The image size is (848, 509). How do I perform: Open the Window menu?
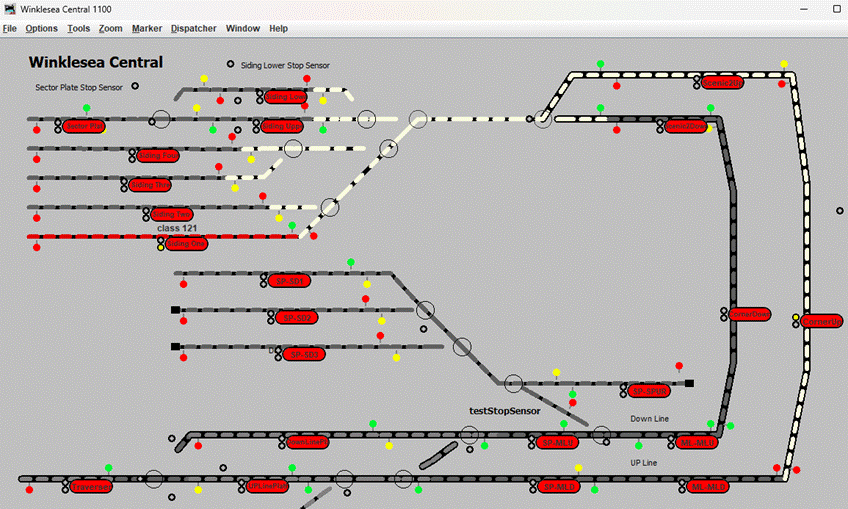[242, 29]
